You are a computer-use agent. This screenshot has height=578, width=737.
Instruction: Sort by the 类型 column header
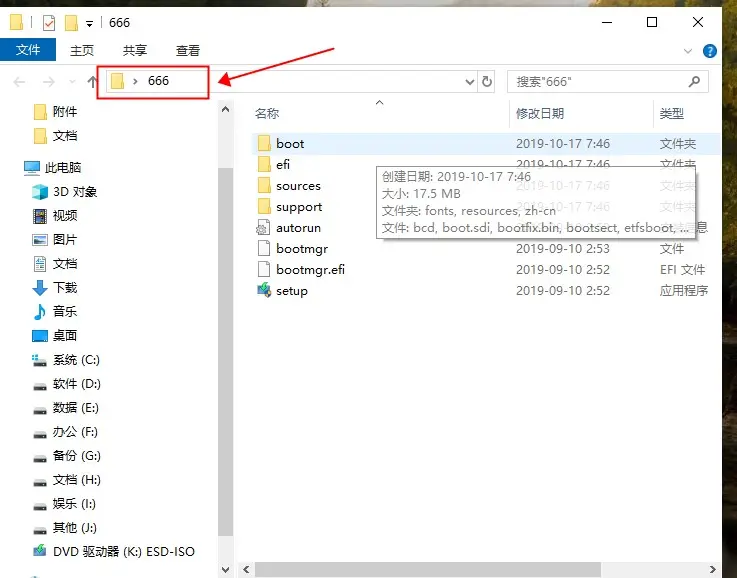671,113
